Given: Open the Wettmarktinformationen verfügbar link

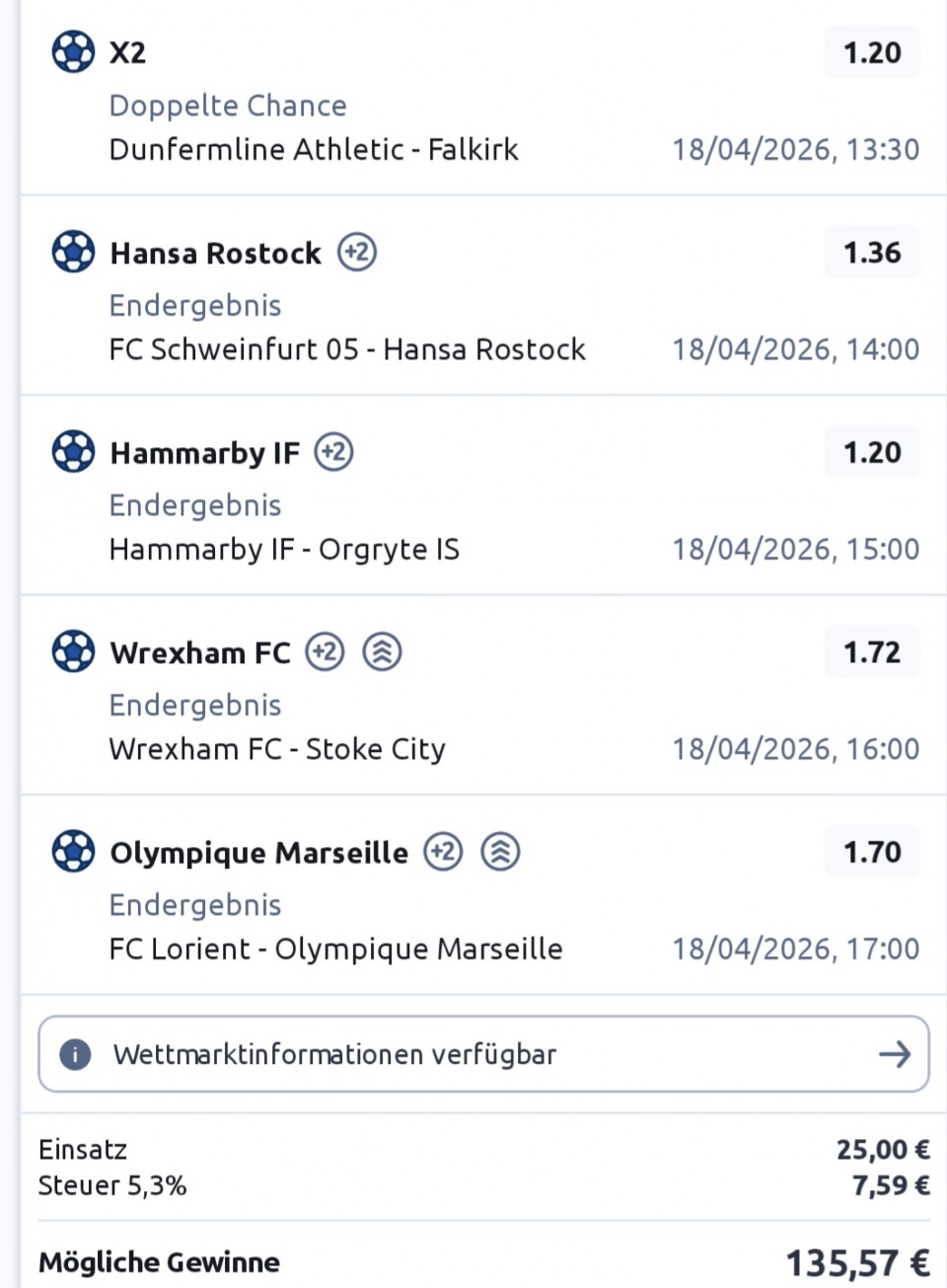Looking at the screenshot, I should [334, 1054].
